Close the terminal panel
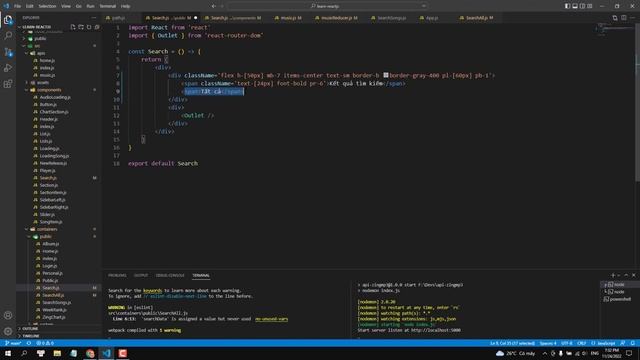 pyautogui.click(x=633, y=276)
